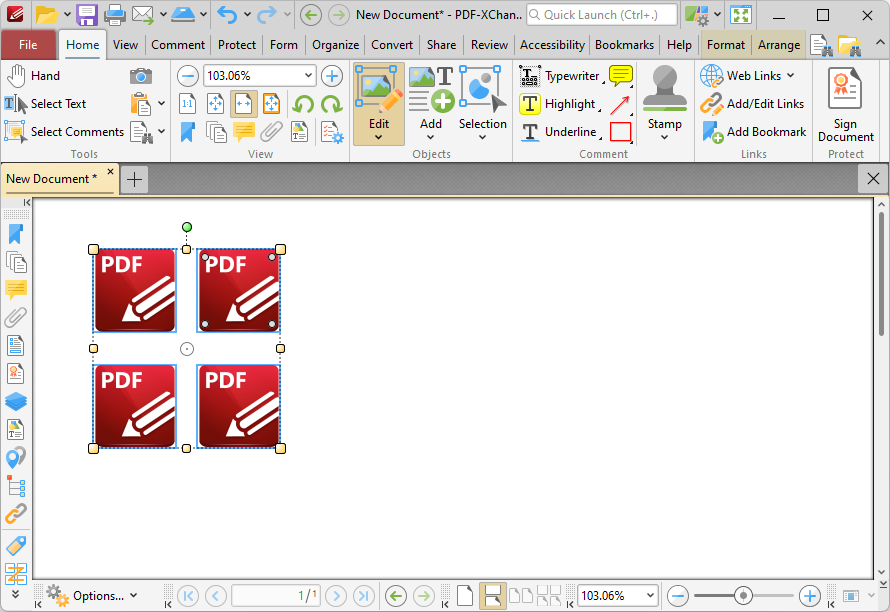Toggle full screen mode icon
Image resolution: width=890 pixels, height=612 pixels.
741,15
